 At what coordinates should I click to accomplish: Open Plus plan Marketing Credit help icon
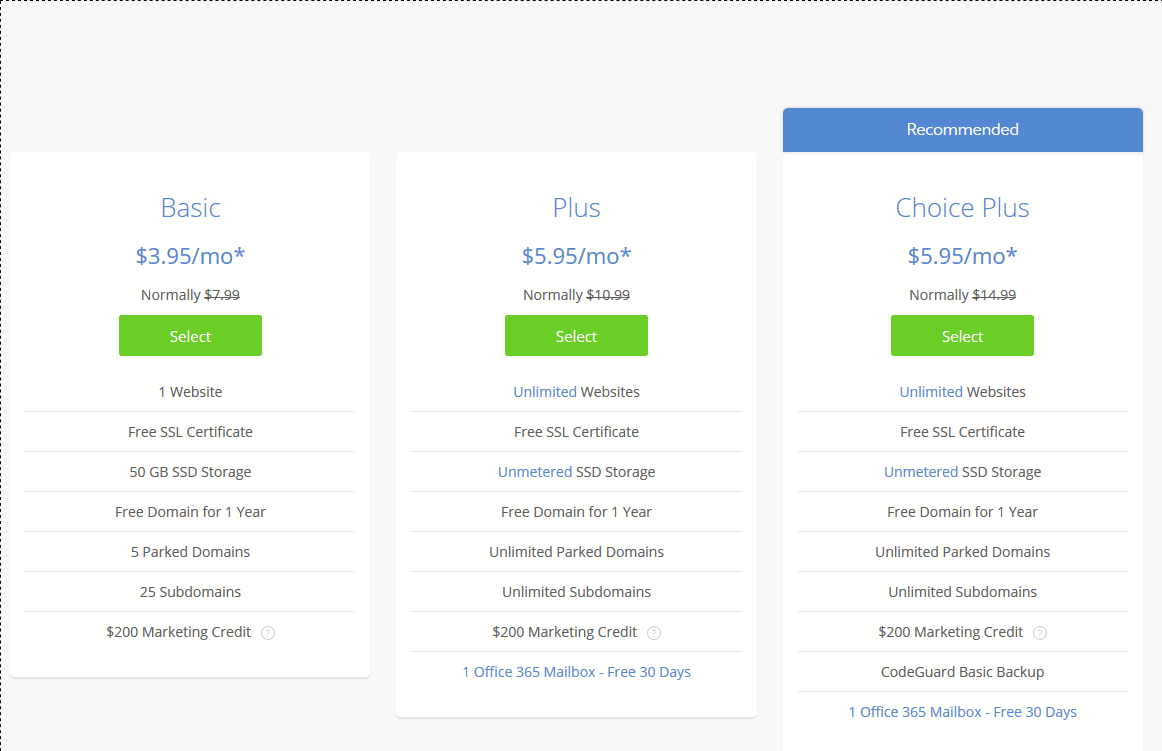point(654,633)
